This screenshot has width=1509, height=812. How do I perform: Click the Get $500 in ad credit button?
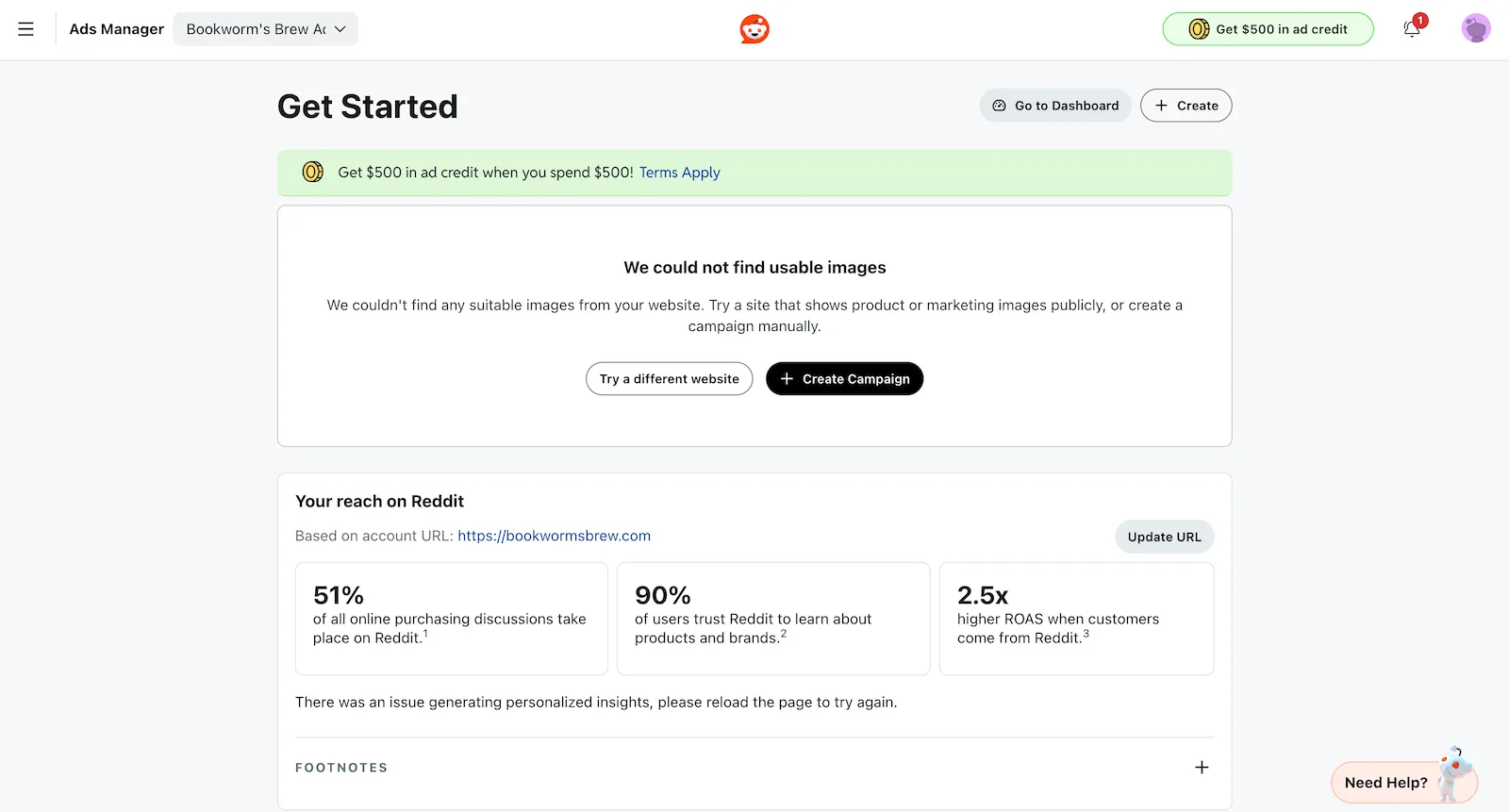(x=1268, y=29)
